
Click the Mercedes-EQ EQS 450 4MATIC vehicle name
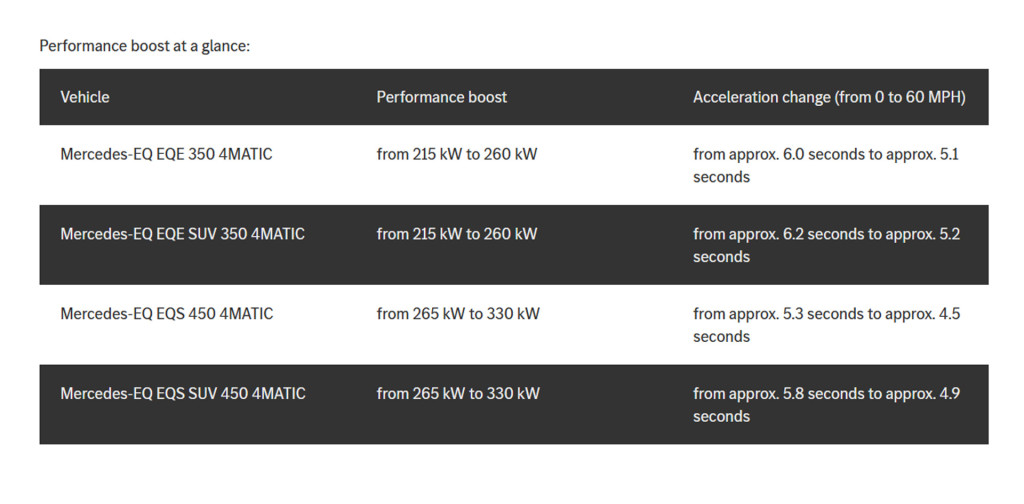click(166, 314)
